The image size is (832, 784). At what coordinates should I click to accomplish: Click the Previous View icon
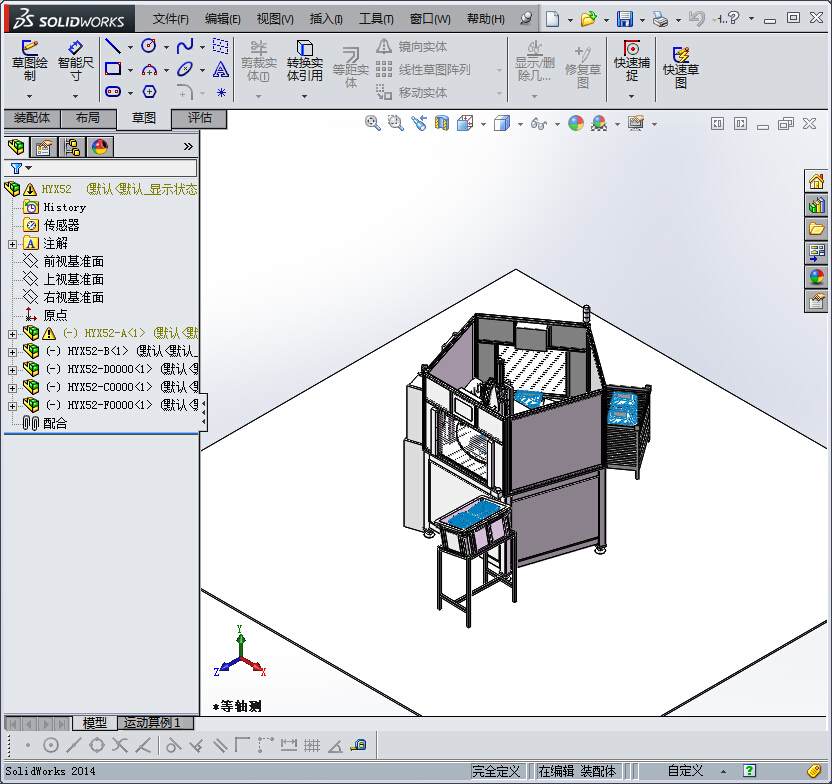419,124
